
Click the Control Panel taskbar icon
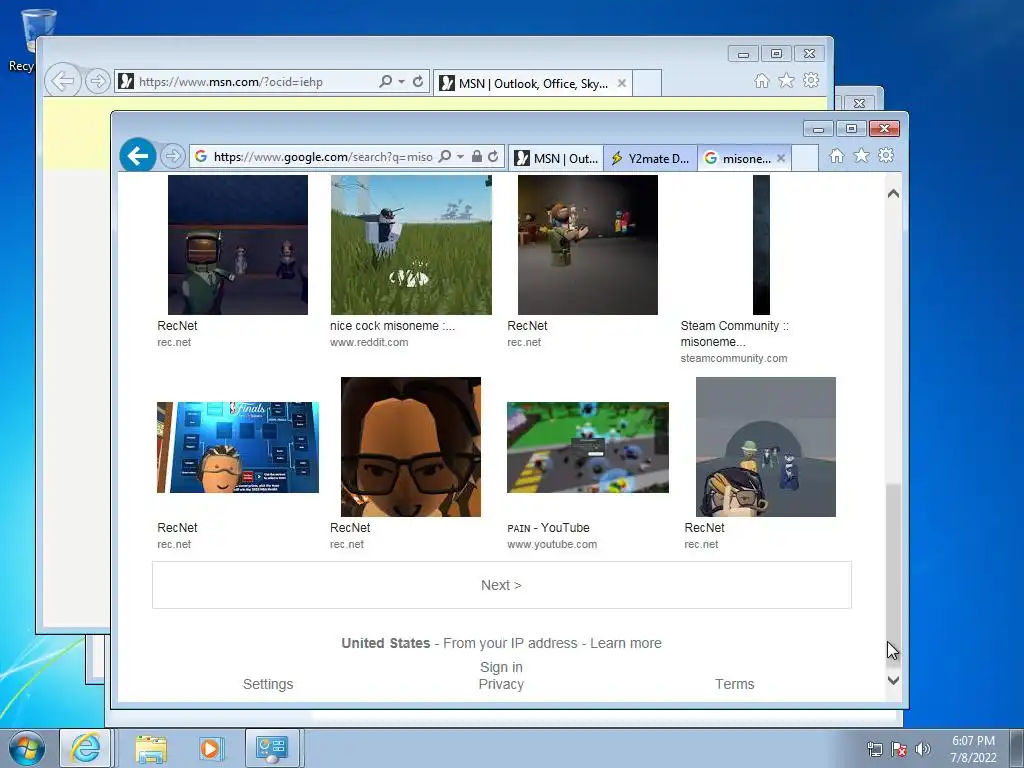(272, 748)
